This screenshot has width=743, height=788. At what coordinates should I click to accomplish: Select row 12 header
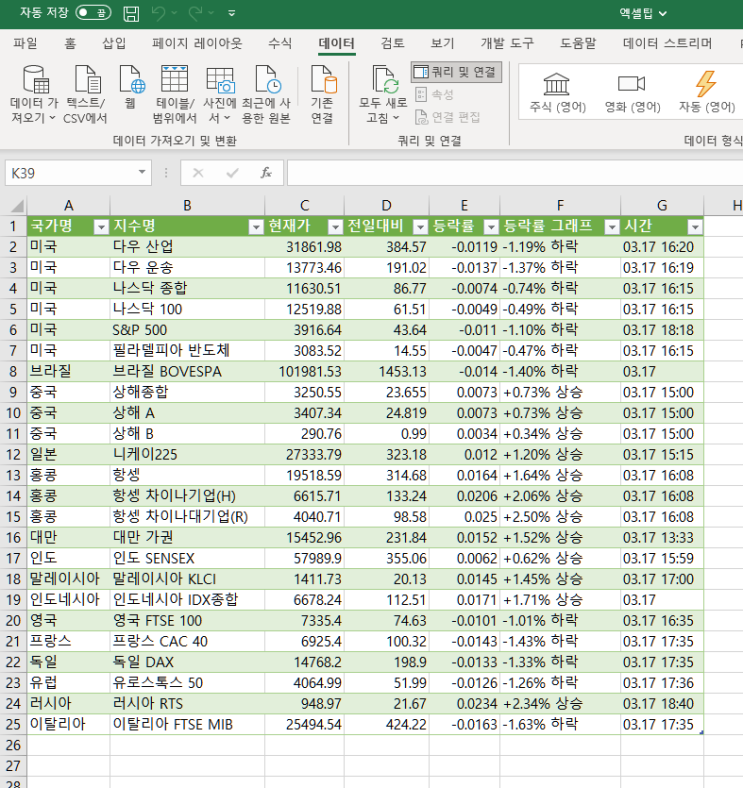click(x=13, y=455)
